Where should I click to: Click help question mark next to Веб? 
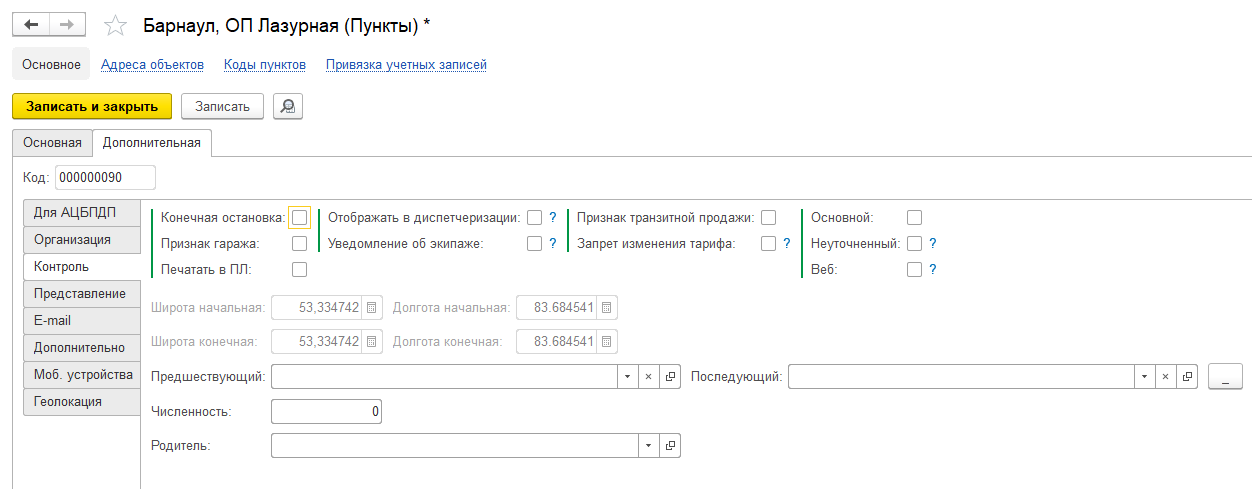tap(932, 269)
